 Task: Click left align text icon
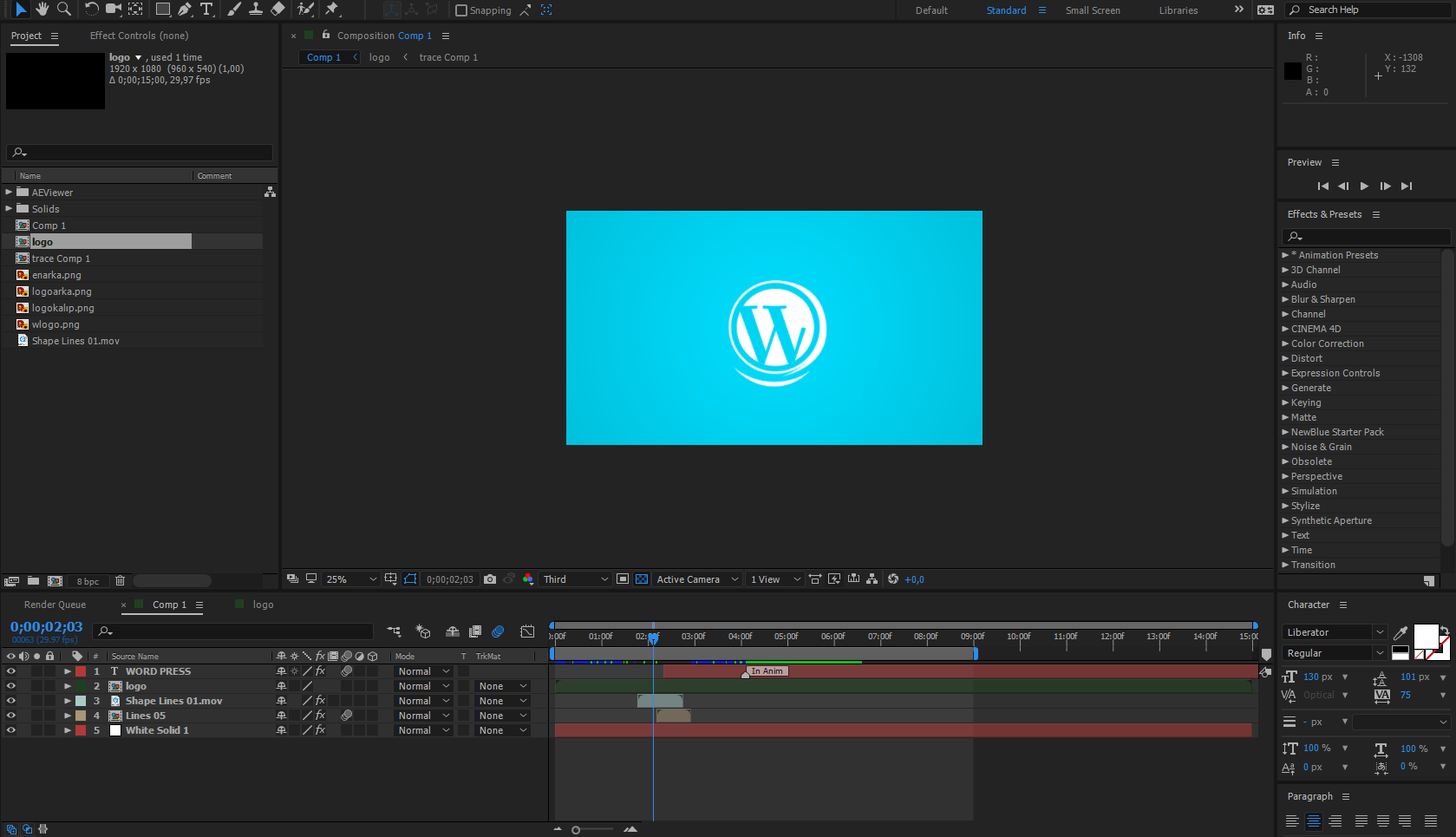tap(1292, 821)
